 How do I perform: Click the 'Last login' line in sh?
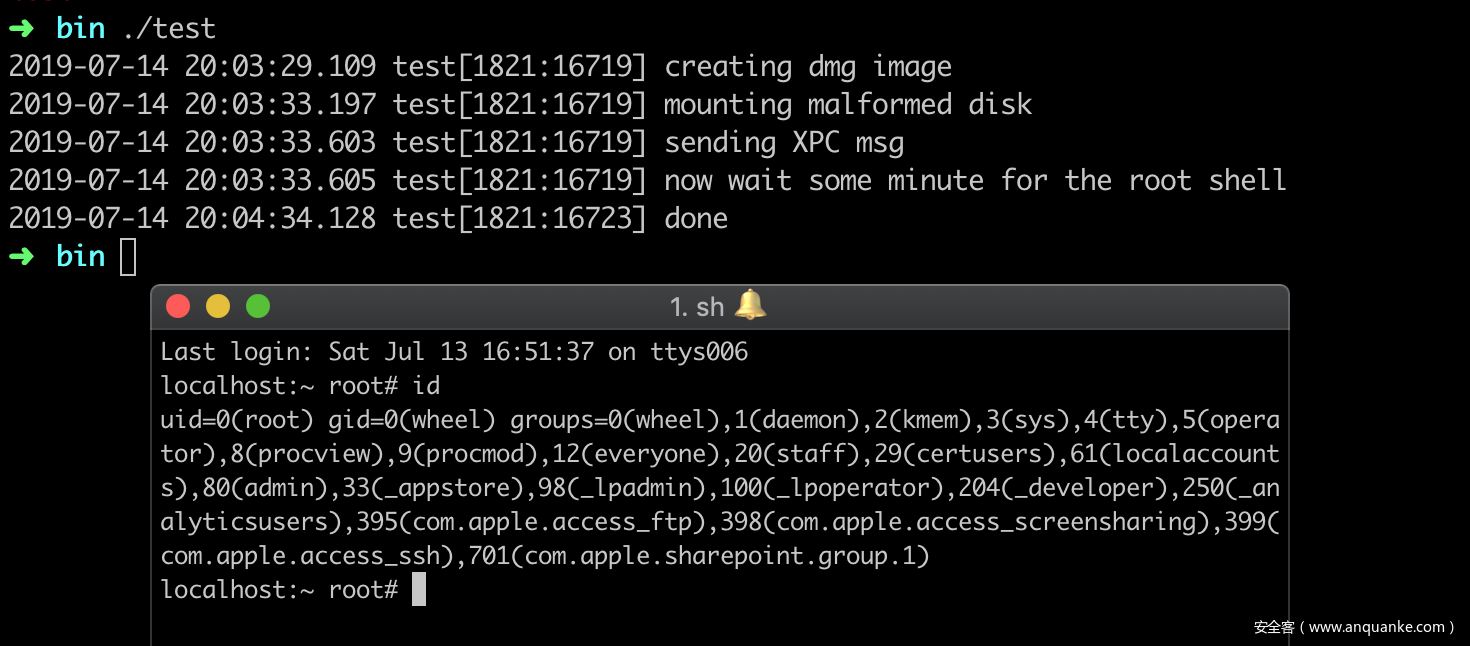click(x=454, y=352)
